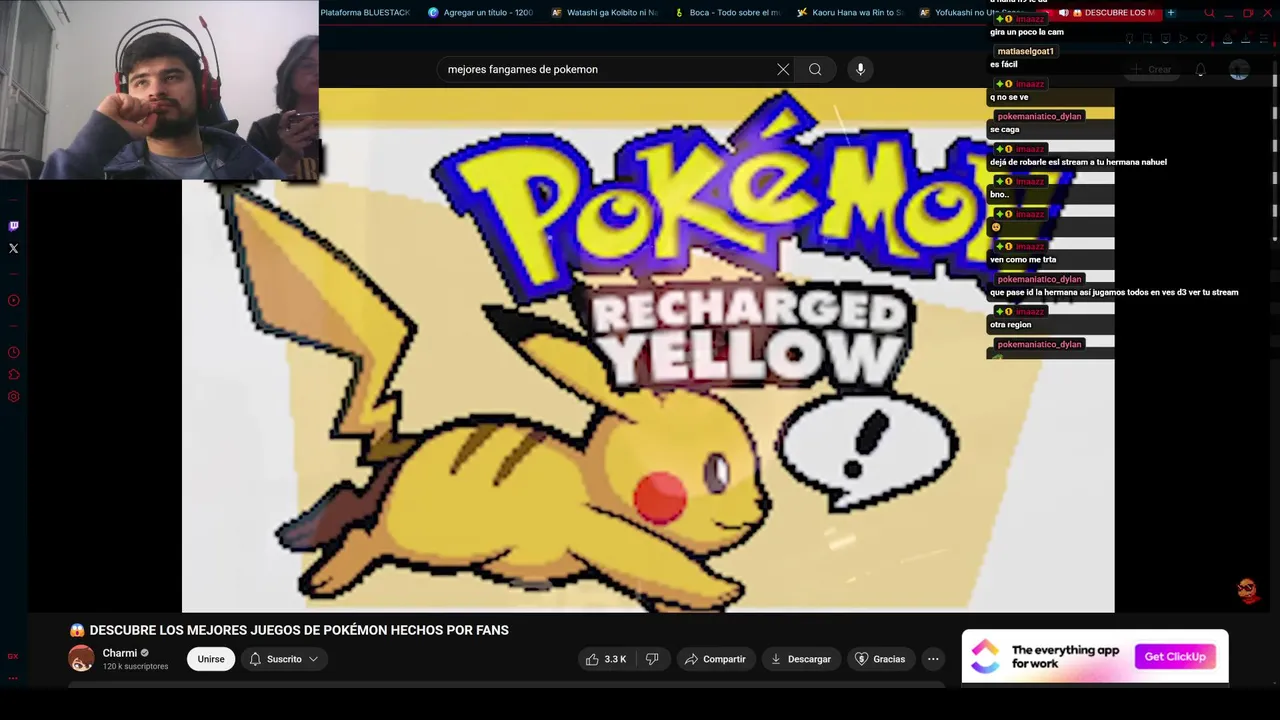The image size is (1280, 720).
Task: Click chat message 'otra region'
Action: [1010, 324]
